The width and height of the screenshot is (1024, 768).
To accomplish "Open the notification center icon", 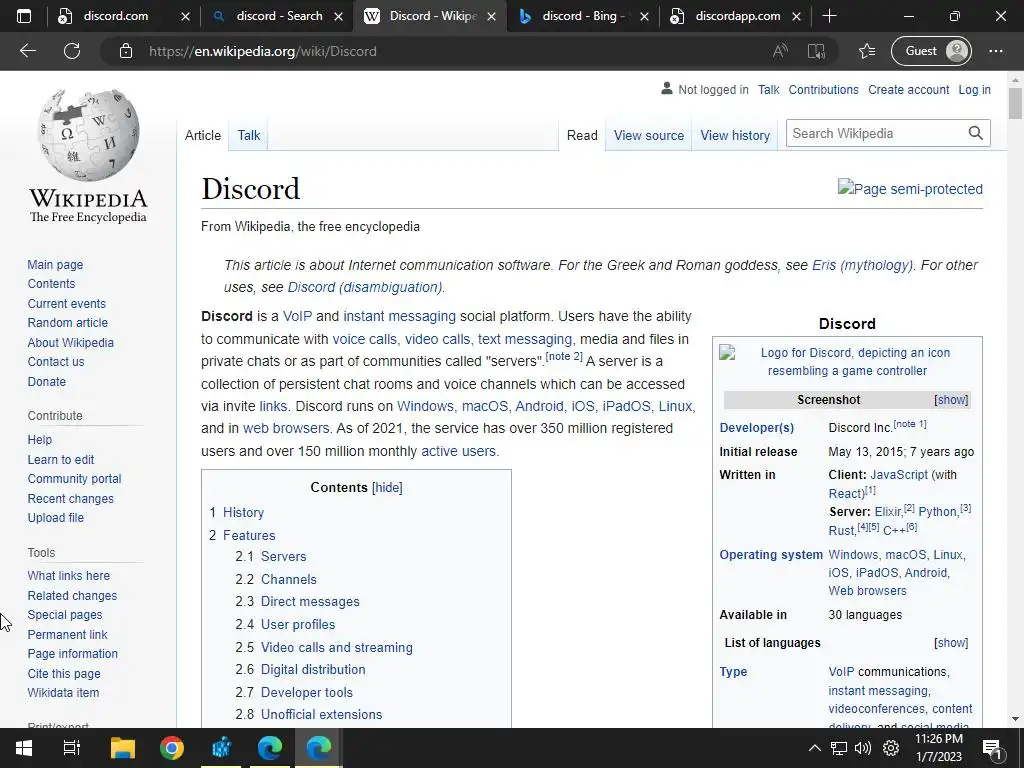I will (x=993, y=748).
